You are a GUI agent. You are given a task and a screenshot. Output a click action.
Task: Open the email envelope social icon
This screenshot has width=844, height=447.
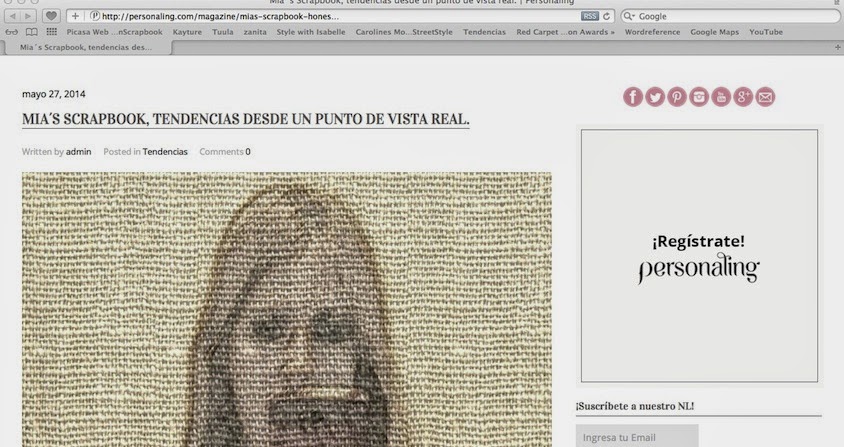pyautogui.click(x=765, y=97)
